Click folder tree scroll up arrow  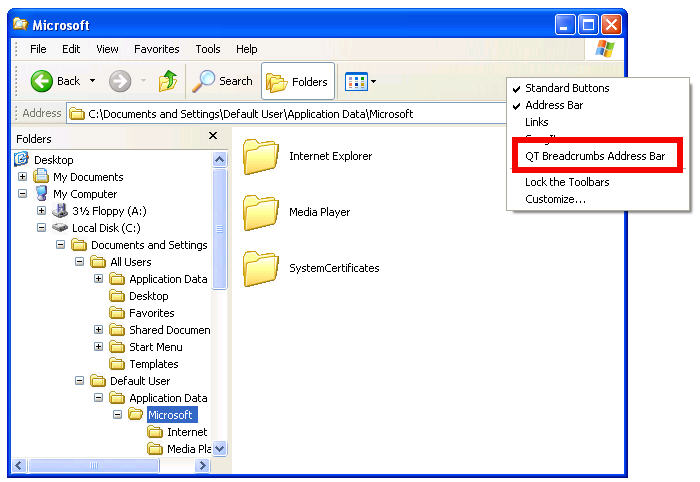pos(220,159)
